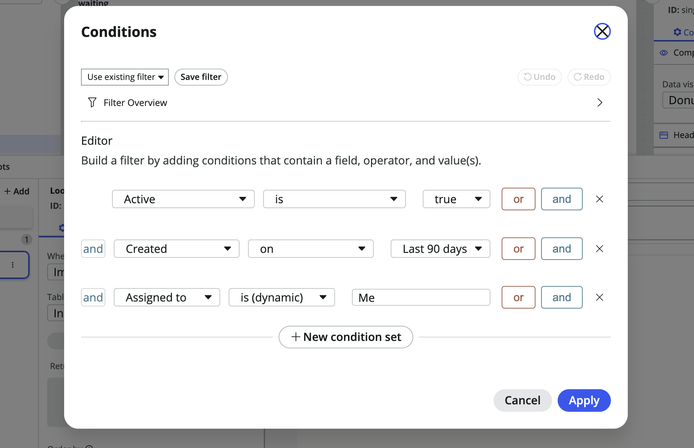Click the eye icon in right background panel
Image resolution: width=694 pixels, height=448 pixels.
pyautogui.click(x=663, y=53)
